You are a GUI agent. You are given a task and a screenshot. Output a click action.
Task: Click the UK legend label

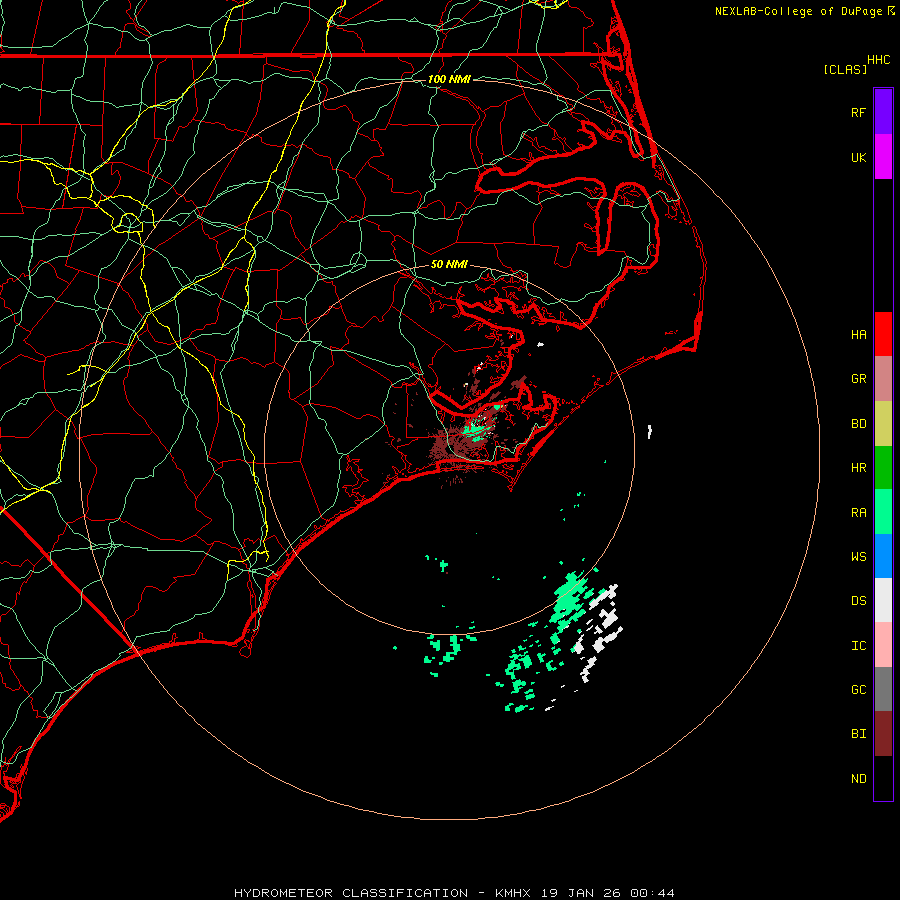click(858, 157)
